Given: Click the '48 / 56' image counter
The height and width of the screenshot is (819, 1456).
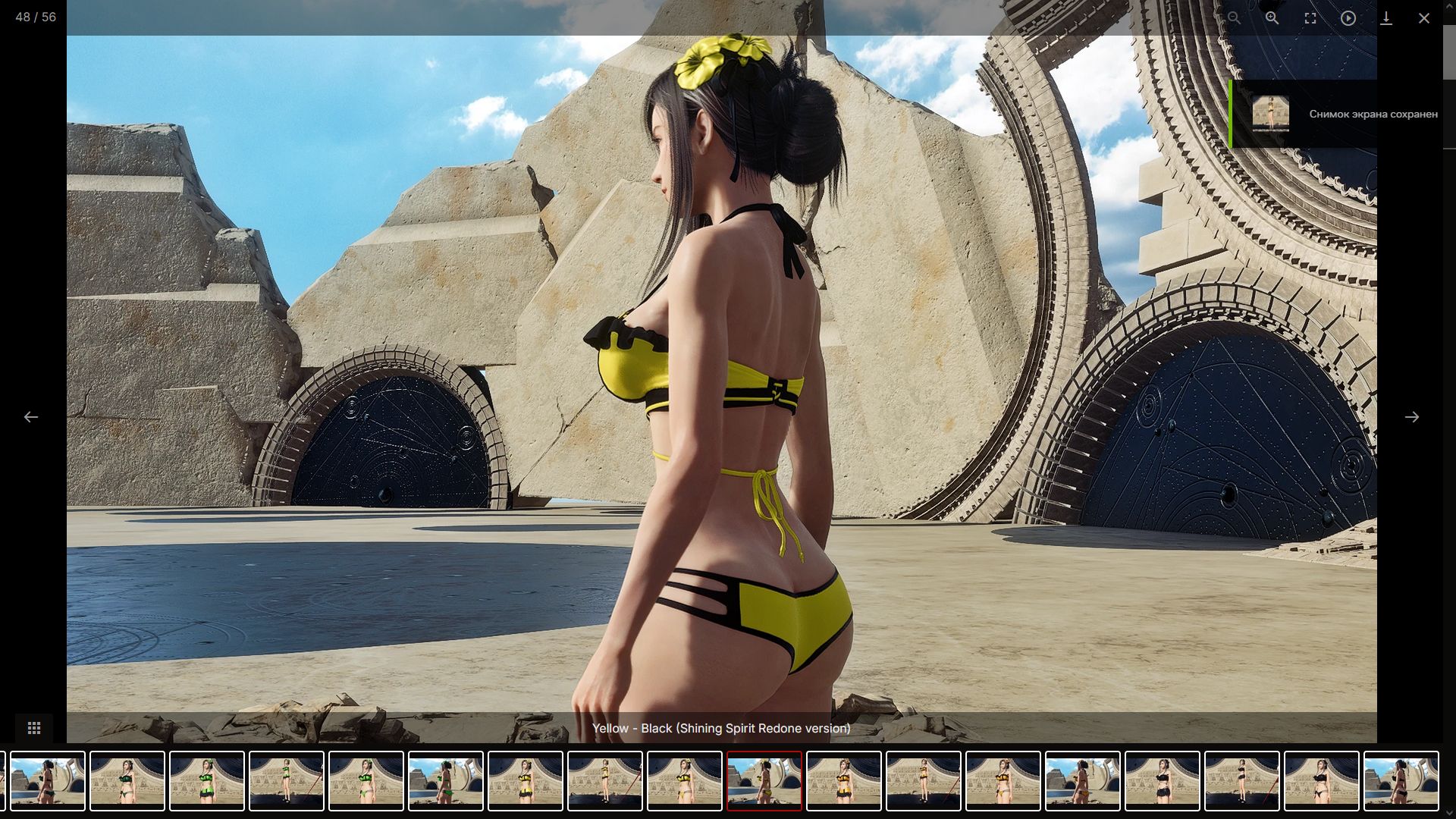Looking at the screenshot, I should (36, 17).
